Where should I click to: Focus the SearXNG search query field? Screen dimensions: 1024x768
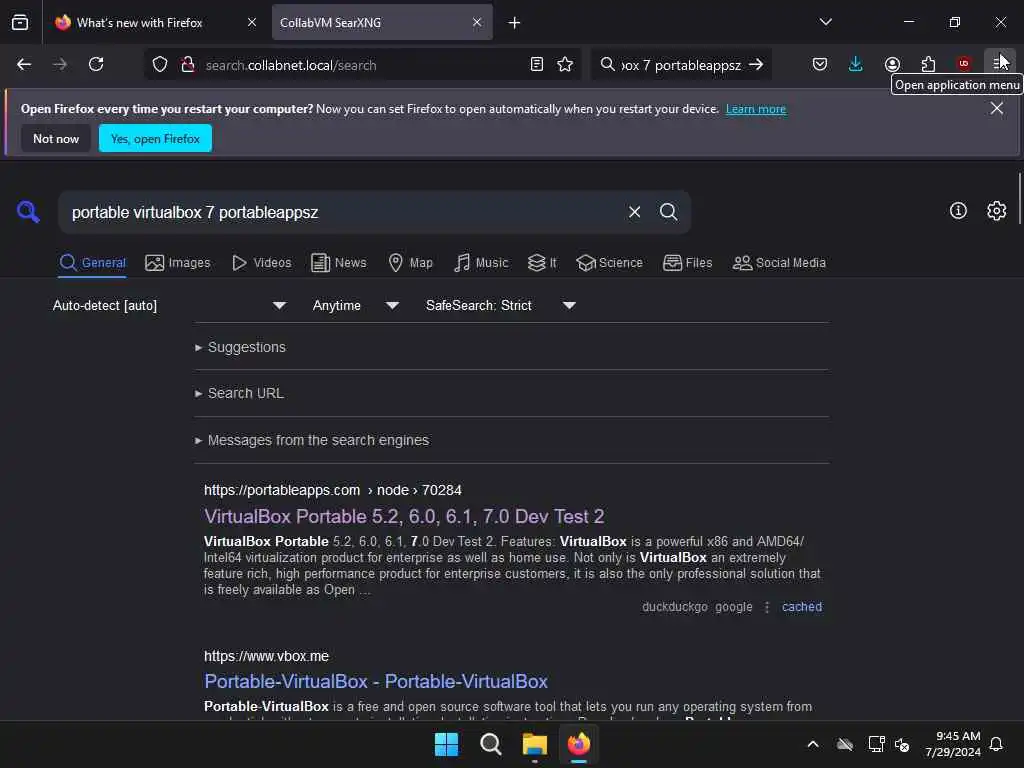(343, 212)
